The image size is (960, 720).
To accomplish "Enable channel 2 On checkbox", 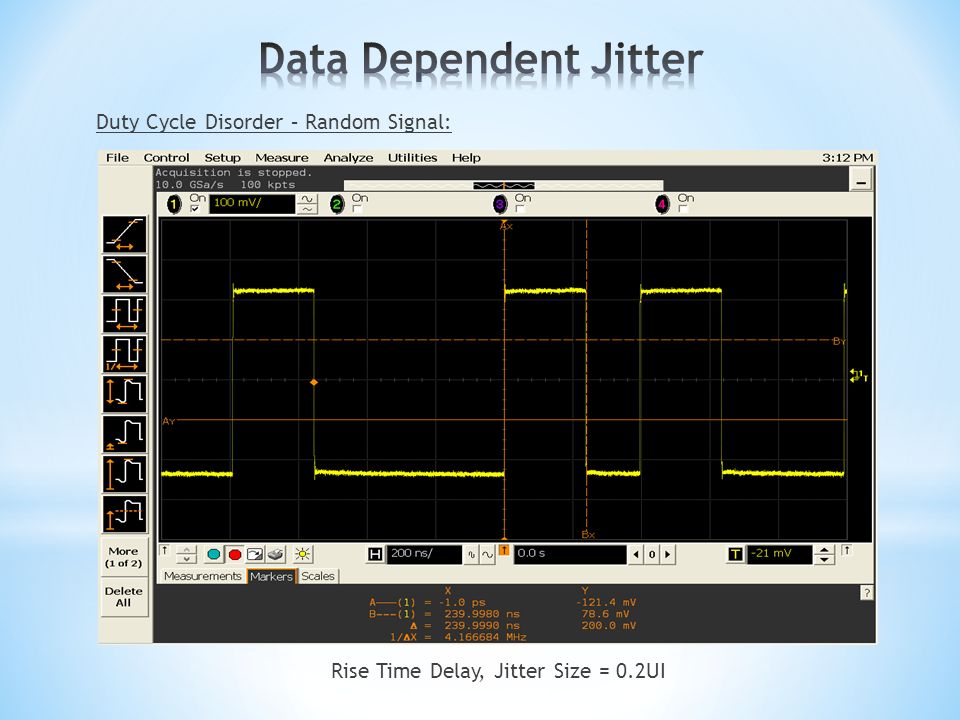I will click(358, 209).
